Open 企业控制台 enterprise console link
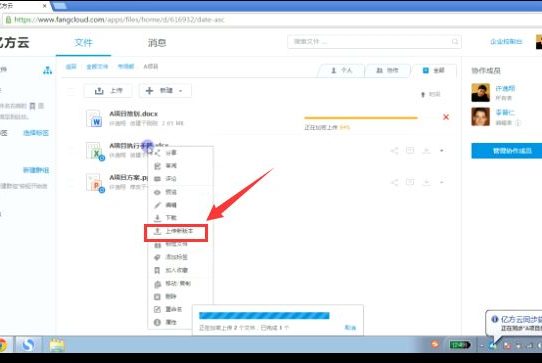Viewport: 542px width, 363px height. tap(506, 42)
